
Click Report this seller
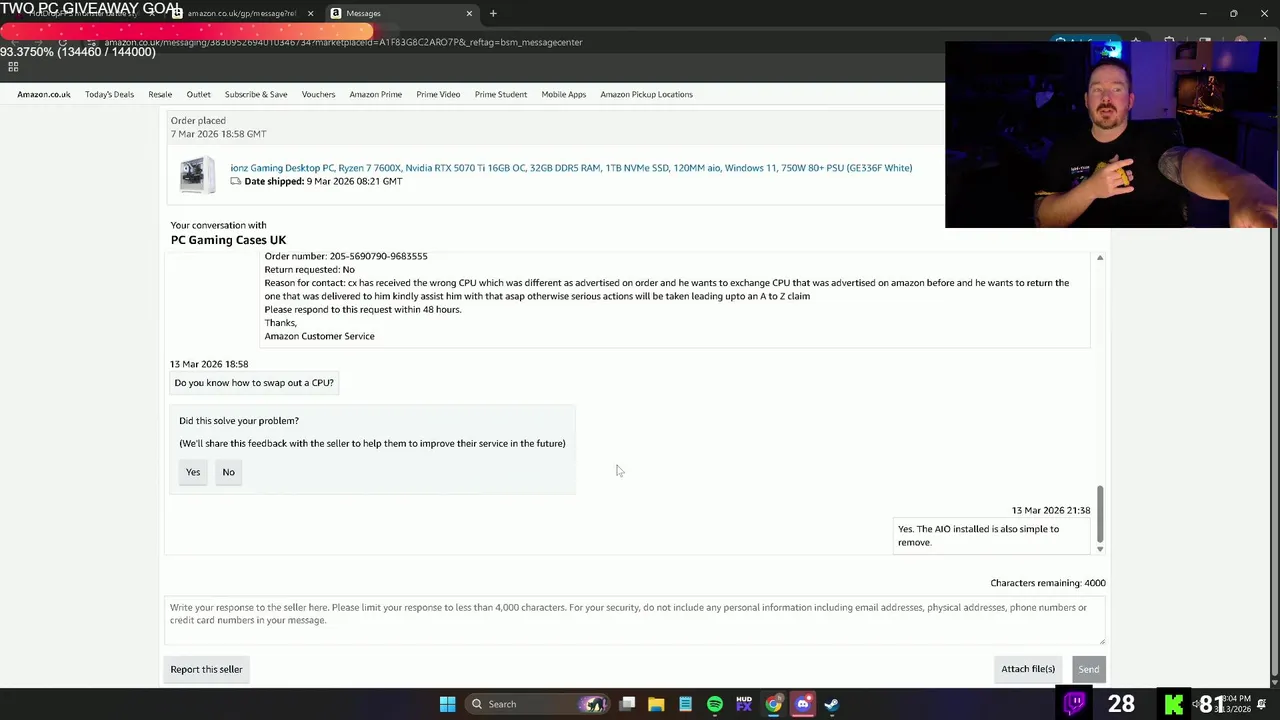[x=206, y=669]
